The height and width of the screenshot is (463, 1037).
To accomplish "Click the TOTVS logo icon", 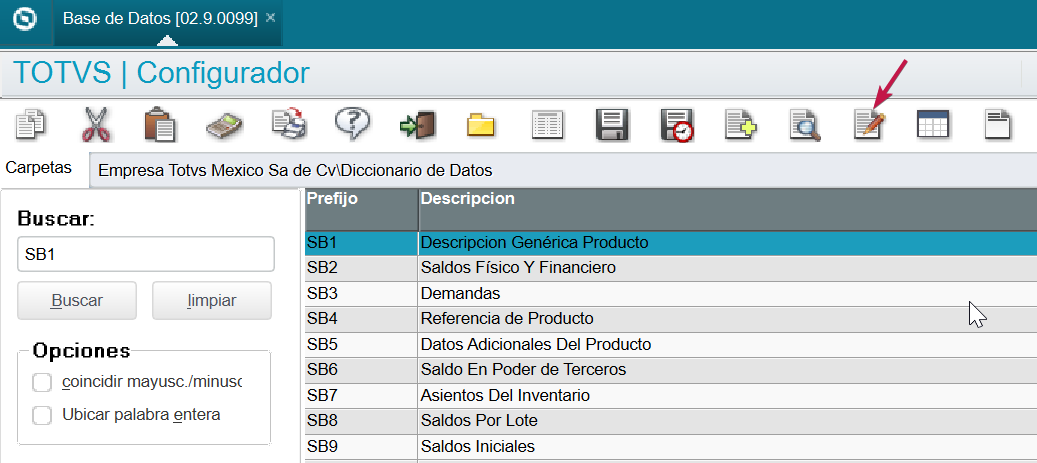I will click(x=25, y=19).
